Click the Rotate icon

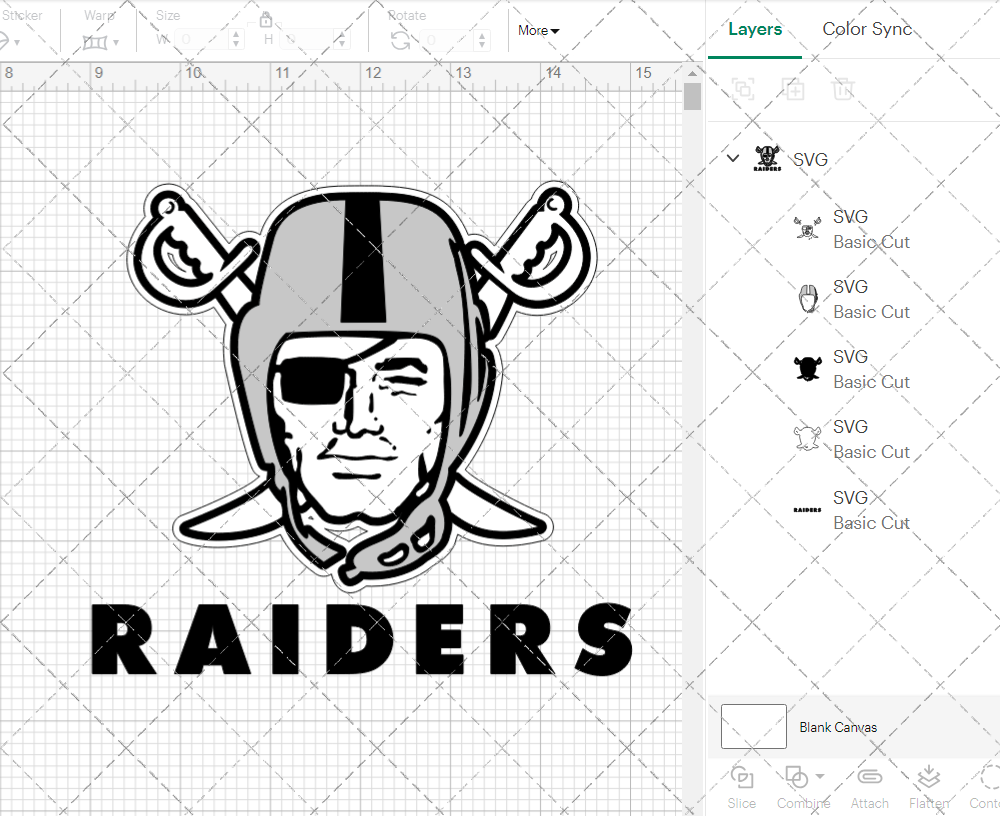(401, 41)
